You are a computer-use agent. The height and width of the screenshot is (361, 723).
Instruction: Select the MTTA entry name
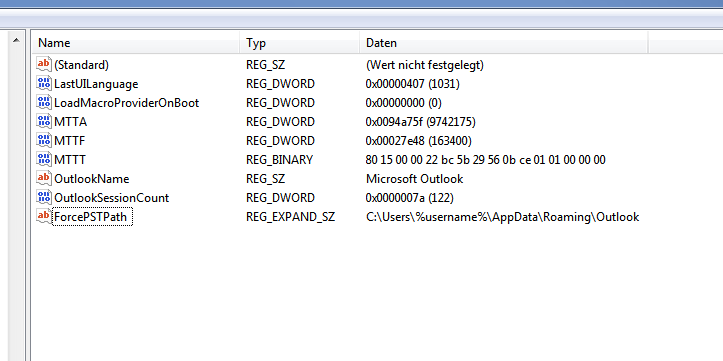coord(71,122)
